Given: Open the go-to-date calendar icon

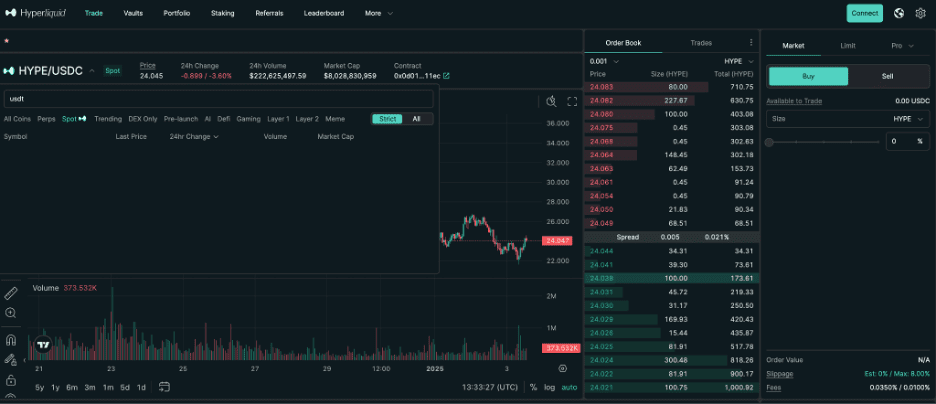Looking at the screenshot, I should (x=165, y=387).
